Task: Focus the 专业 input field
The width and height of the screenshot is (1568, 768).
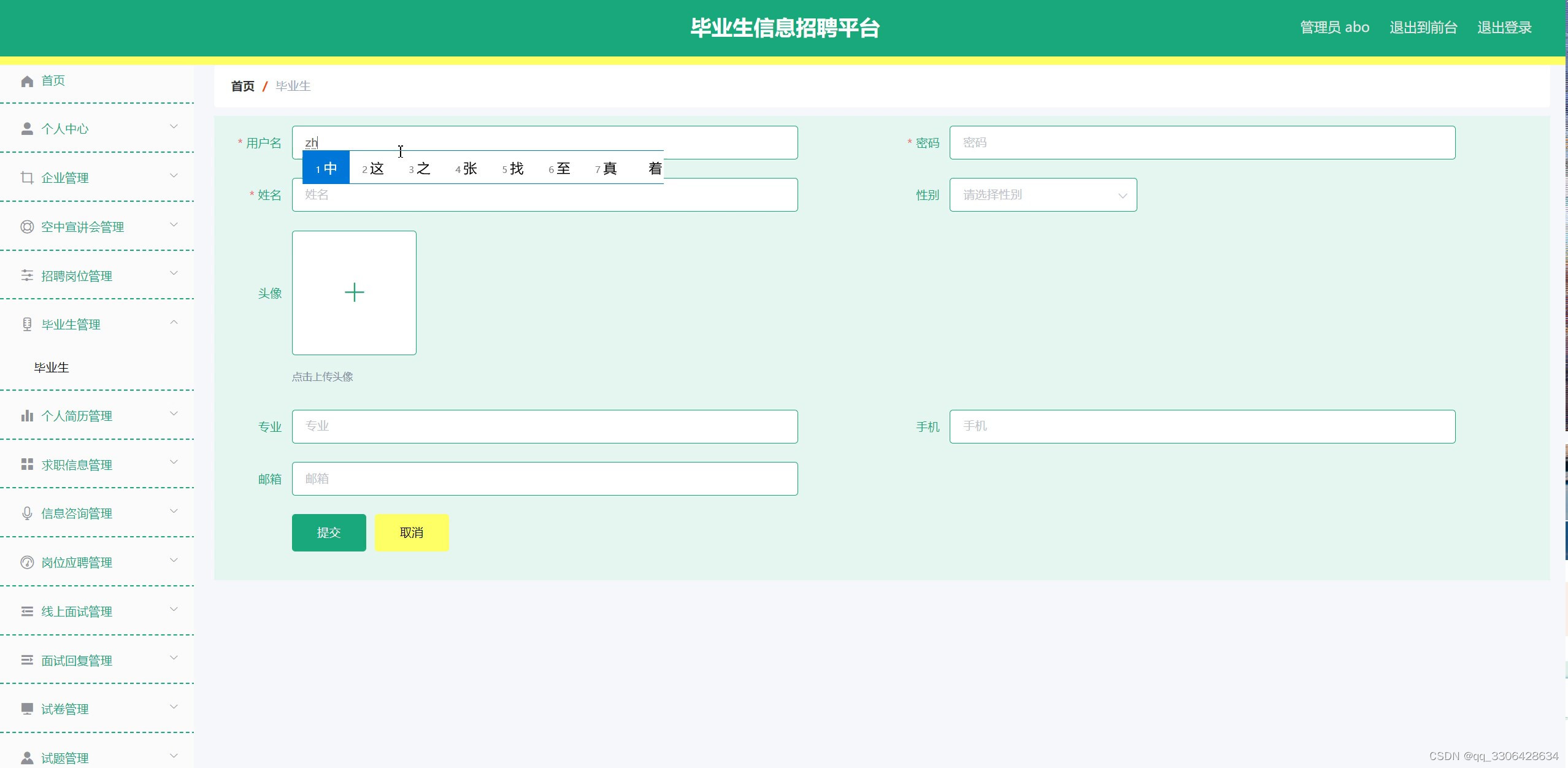Action: [x=545, y=427]
